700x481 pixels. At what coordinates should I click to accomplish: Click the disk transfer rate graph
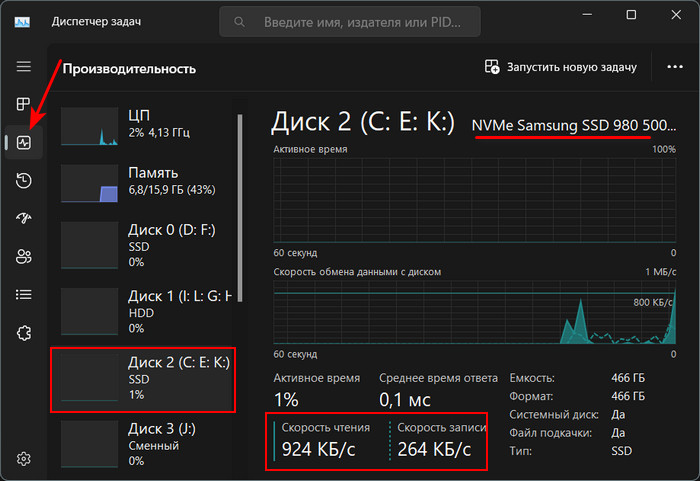(475, 312)
